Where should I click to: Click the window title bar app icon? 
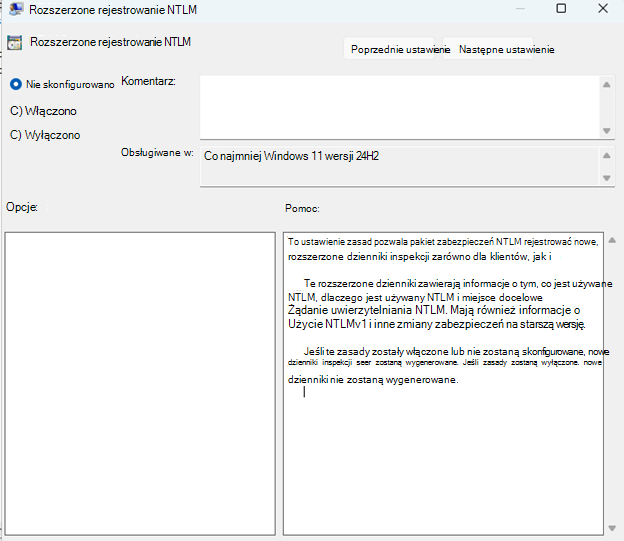tap(16, 9)
